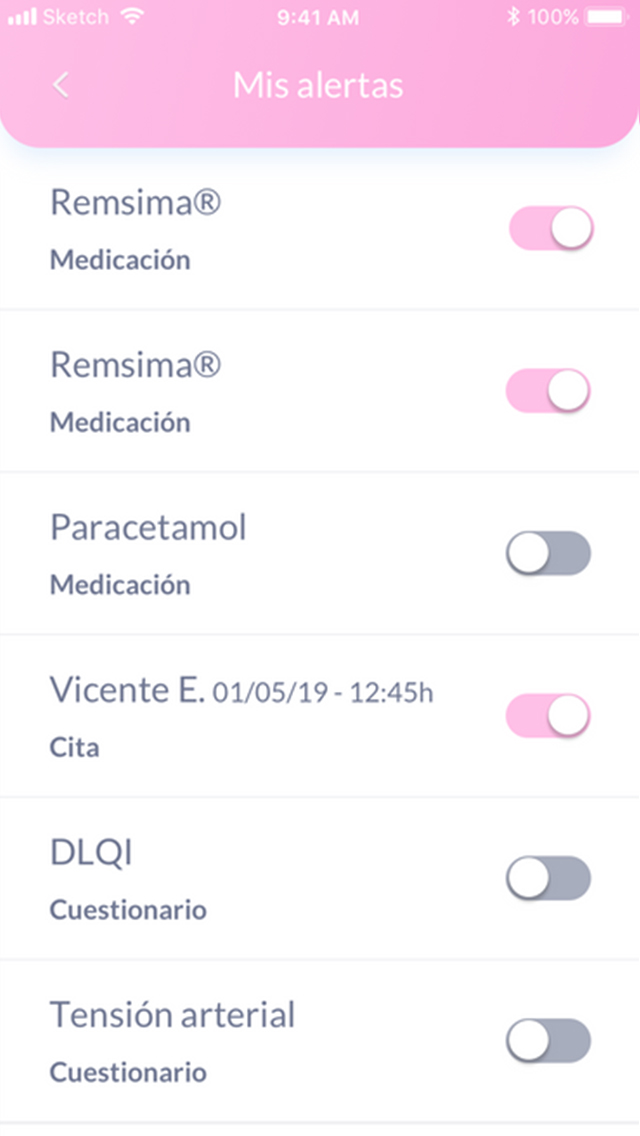Open the first Remsima® alert entry
Image resolution: width=640 pixels, height=1136 pixels.
(x=135, y=203)
